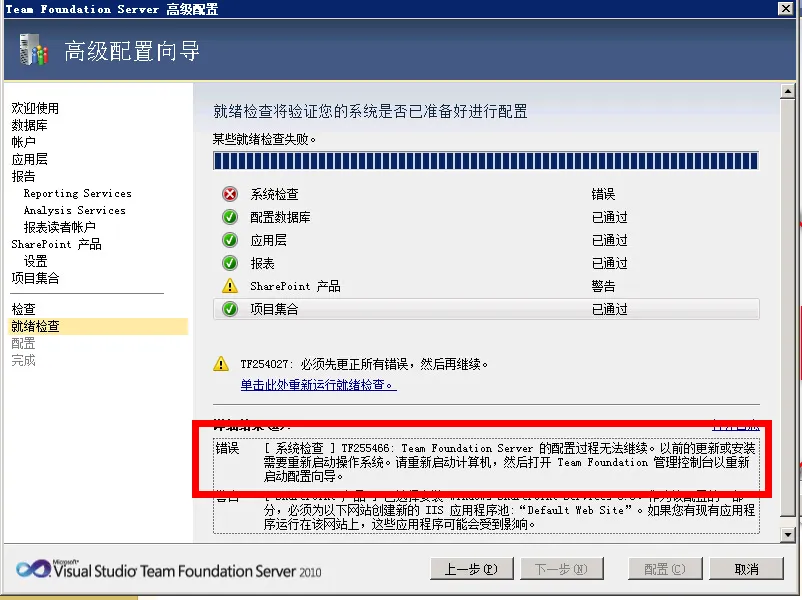Click the readiness check progress bar
This screenshot has width=802, height=600.
click(x=486, y=161)
